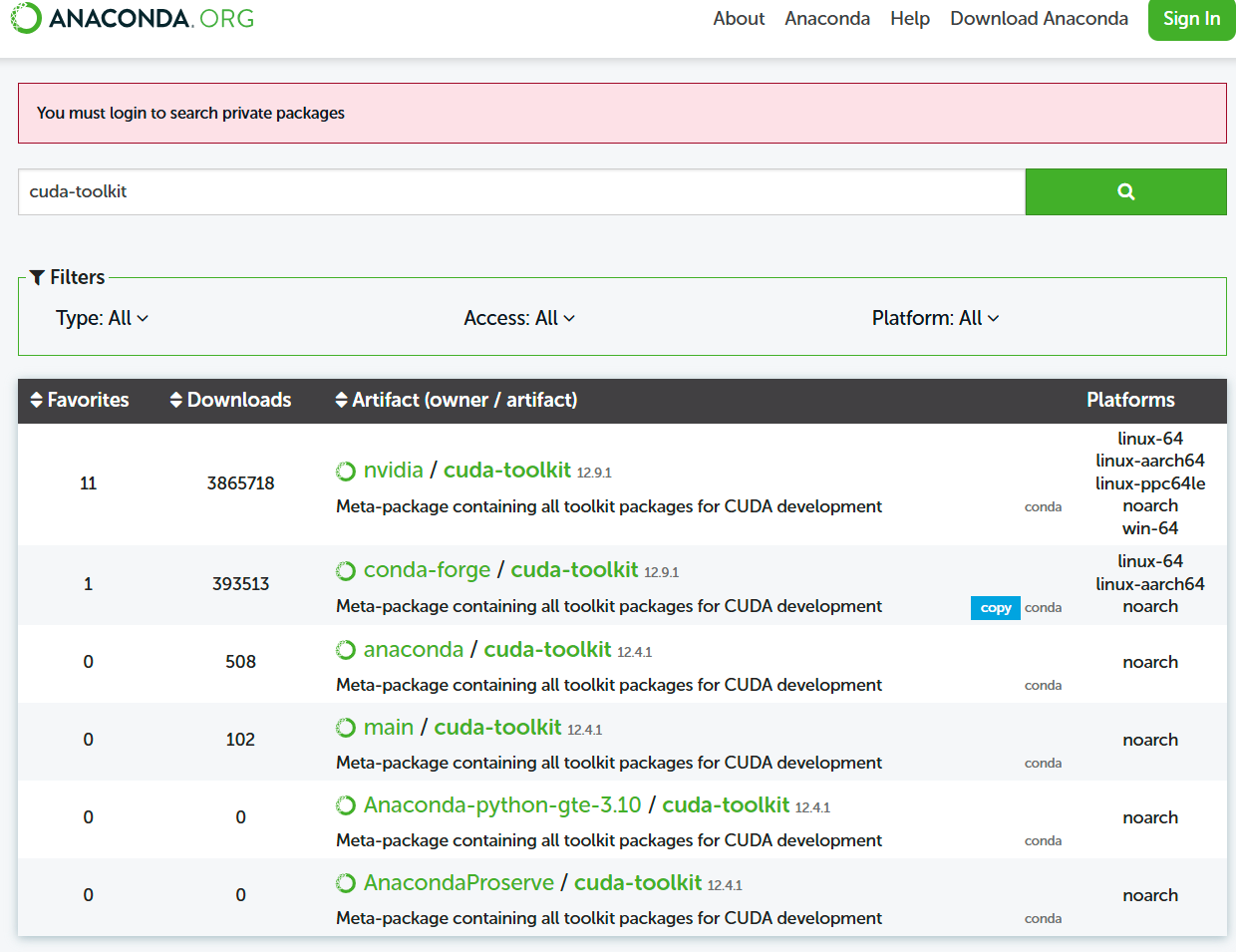Open the Help menu item
Viewport: 1236px width, 952px height.
(x=910, y=19)
